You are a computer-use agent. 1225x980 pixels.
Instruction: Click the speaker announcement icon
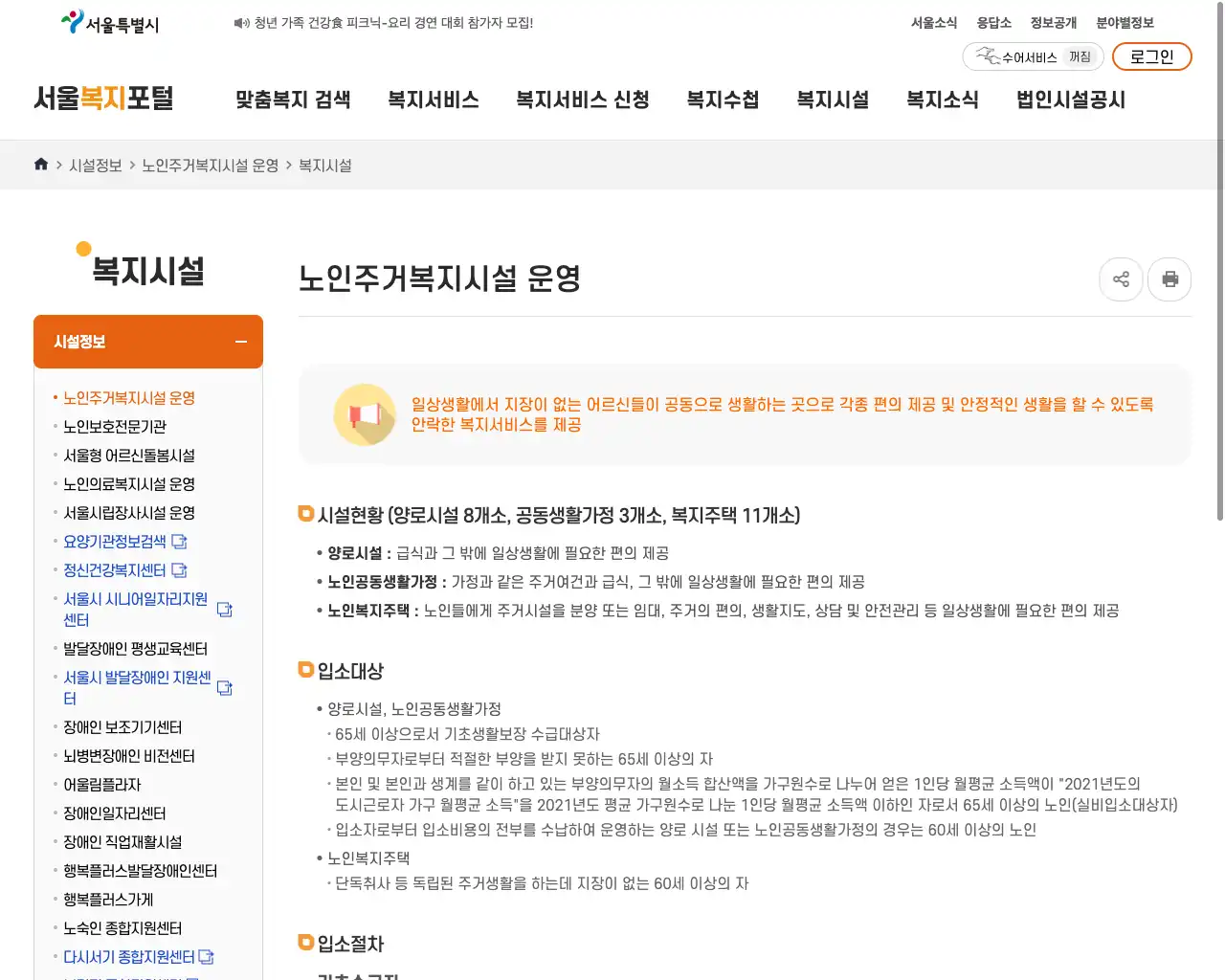pyautogui.click(x=241, y=23)
